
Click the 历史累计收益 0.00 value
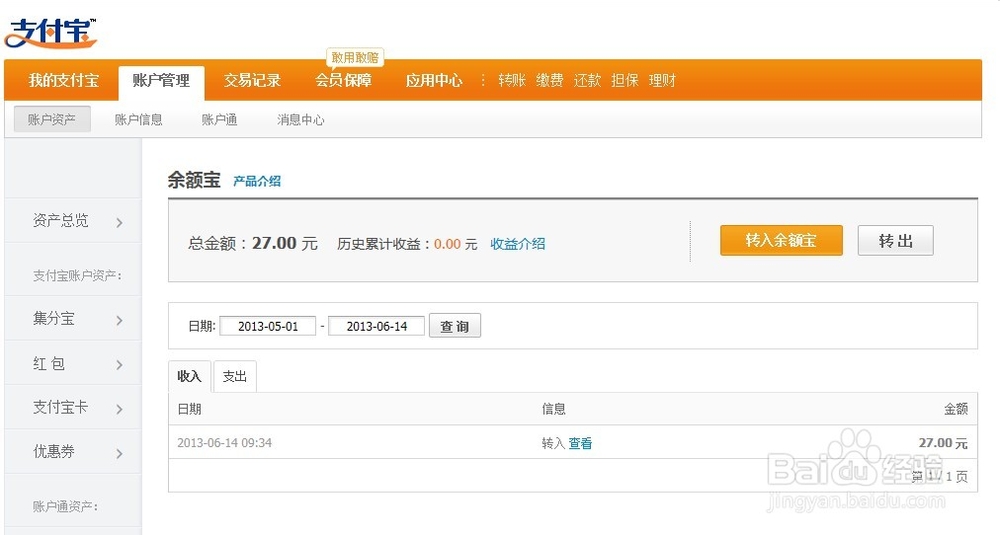point(447,244)
